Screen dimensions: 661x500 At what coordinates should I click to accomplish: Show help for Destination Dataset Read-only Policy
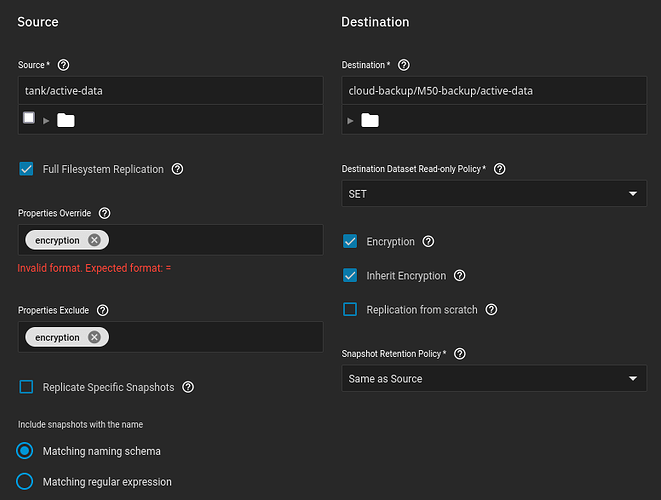tap(500, 169)
